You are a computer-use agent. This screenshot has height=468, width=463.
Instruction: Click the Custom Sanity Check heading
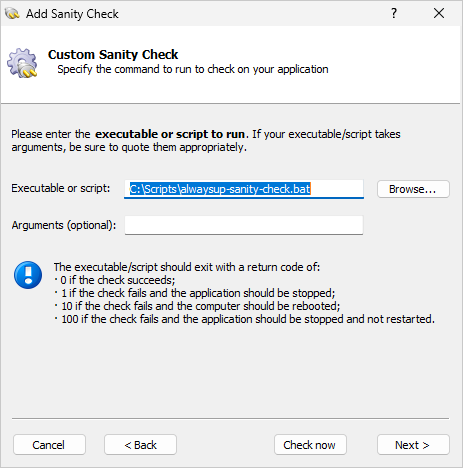(113, 55)
